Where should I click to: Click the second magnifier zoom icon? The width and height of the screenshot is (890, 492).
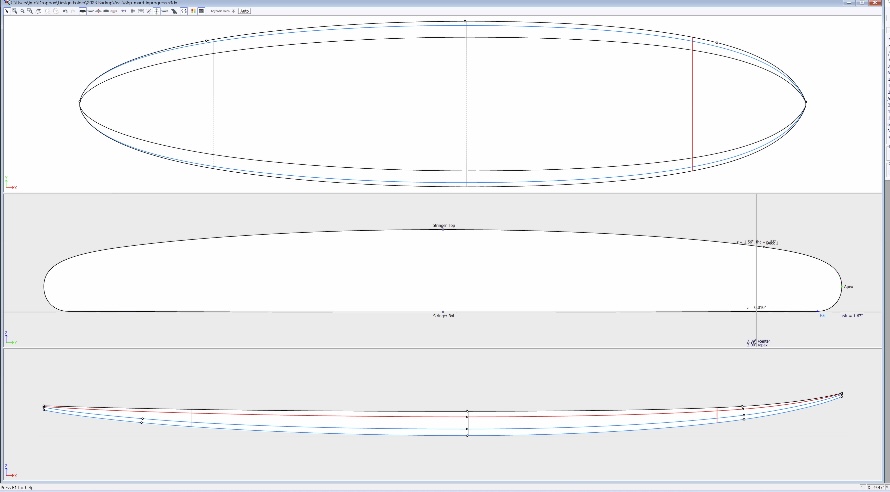[x=22, y=10]
